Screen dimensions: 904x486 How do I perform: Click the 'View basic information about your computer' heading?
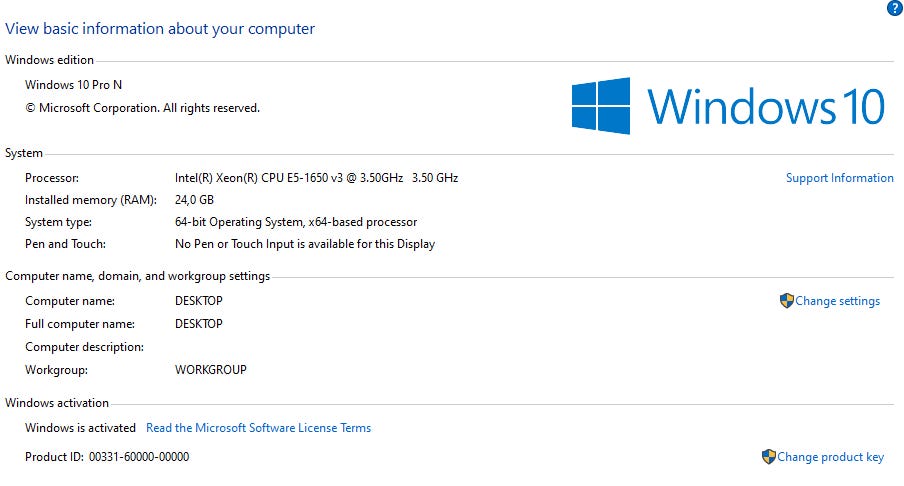160,29
